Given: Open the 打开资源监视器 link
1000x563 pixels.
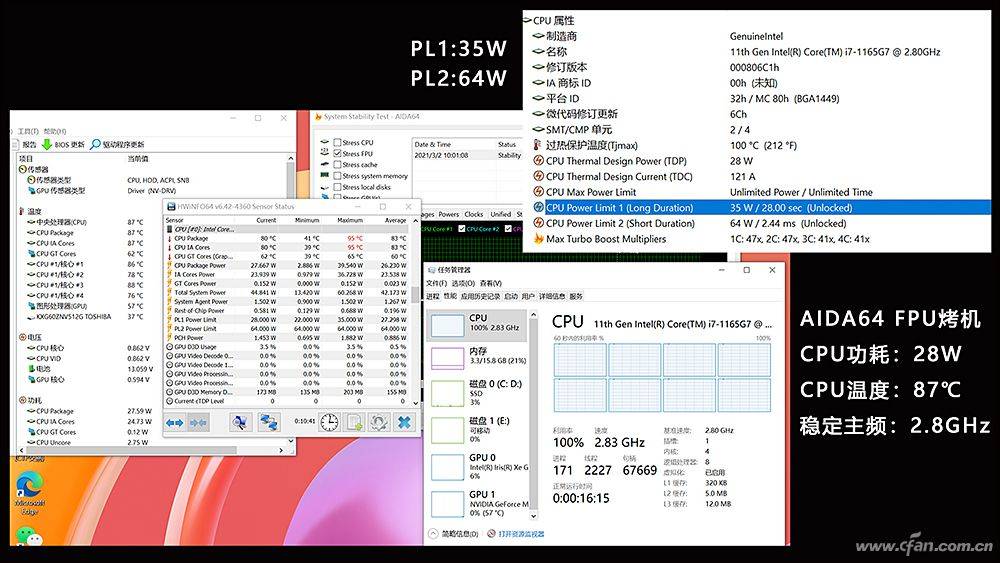Looking at the screenshot, I should click(521, 534).
